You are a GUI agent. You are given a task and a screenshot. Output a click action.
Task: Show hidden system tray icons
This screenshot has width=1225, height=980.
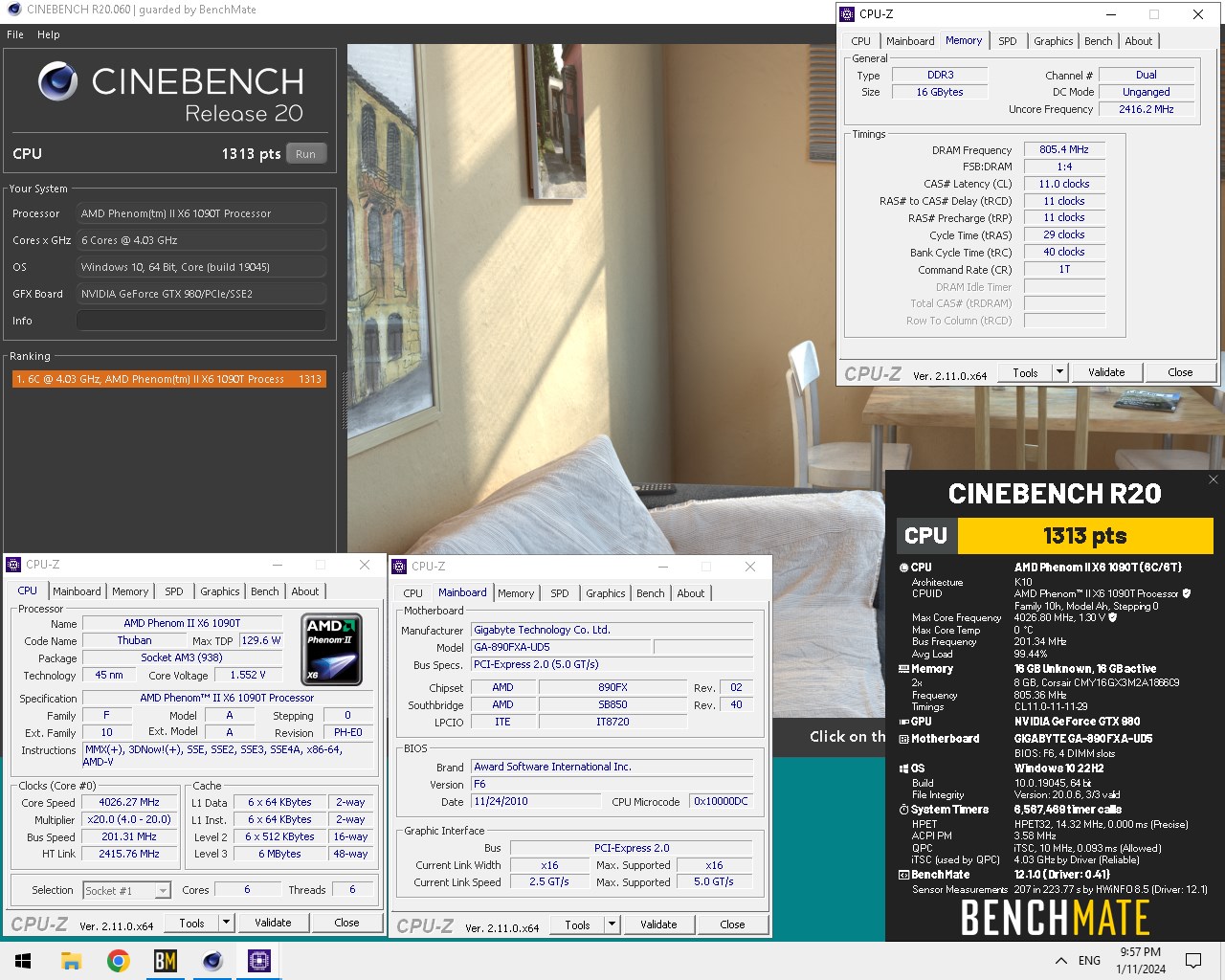coord(1060,961)
